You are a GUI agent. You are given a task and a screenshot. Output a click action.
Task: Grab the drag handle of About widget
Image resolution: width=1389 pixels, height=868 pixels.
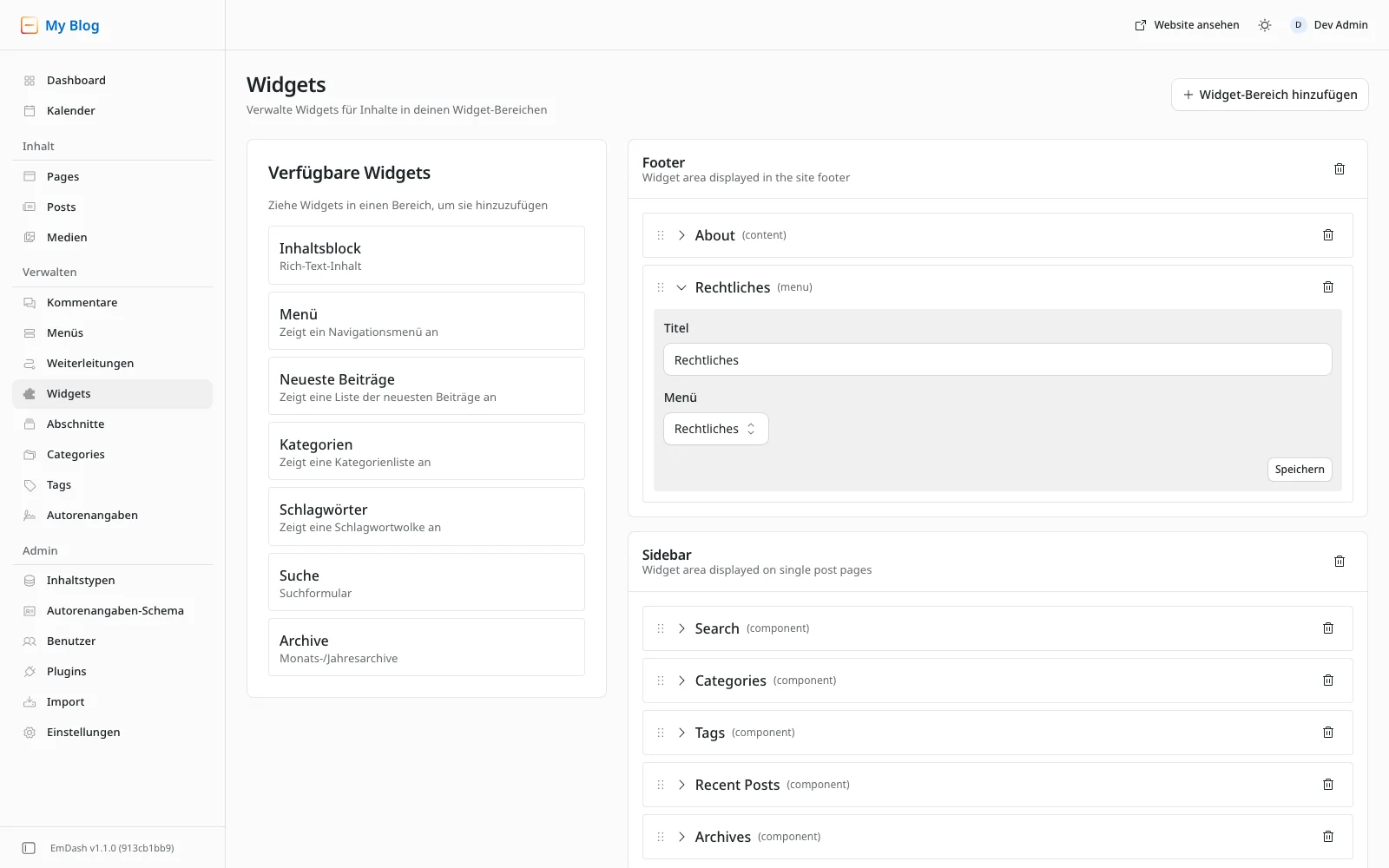(x=661, y=235)
